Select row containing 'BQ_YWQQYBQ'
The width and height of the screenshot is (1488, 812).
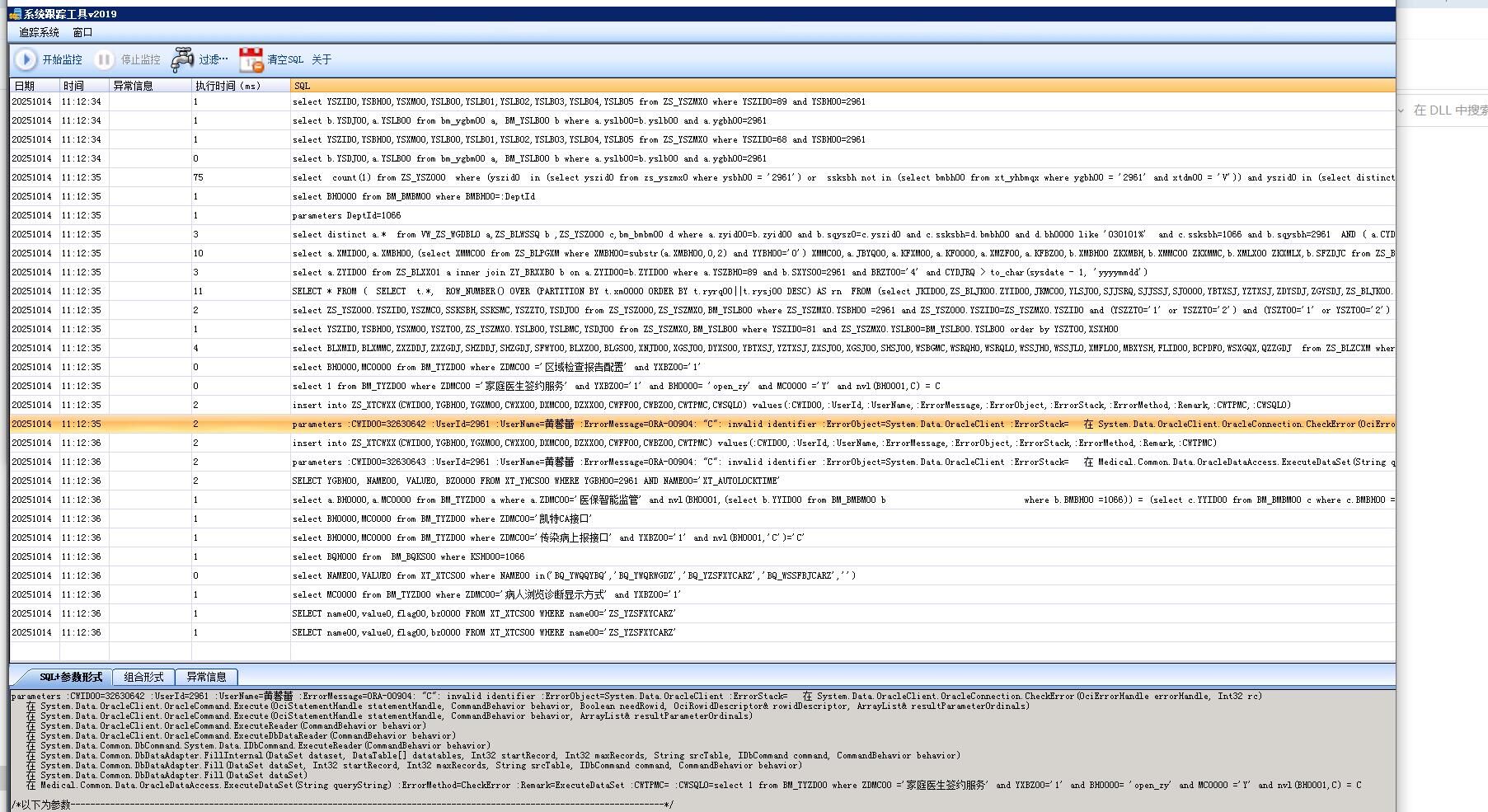coord(702,575)
